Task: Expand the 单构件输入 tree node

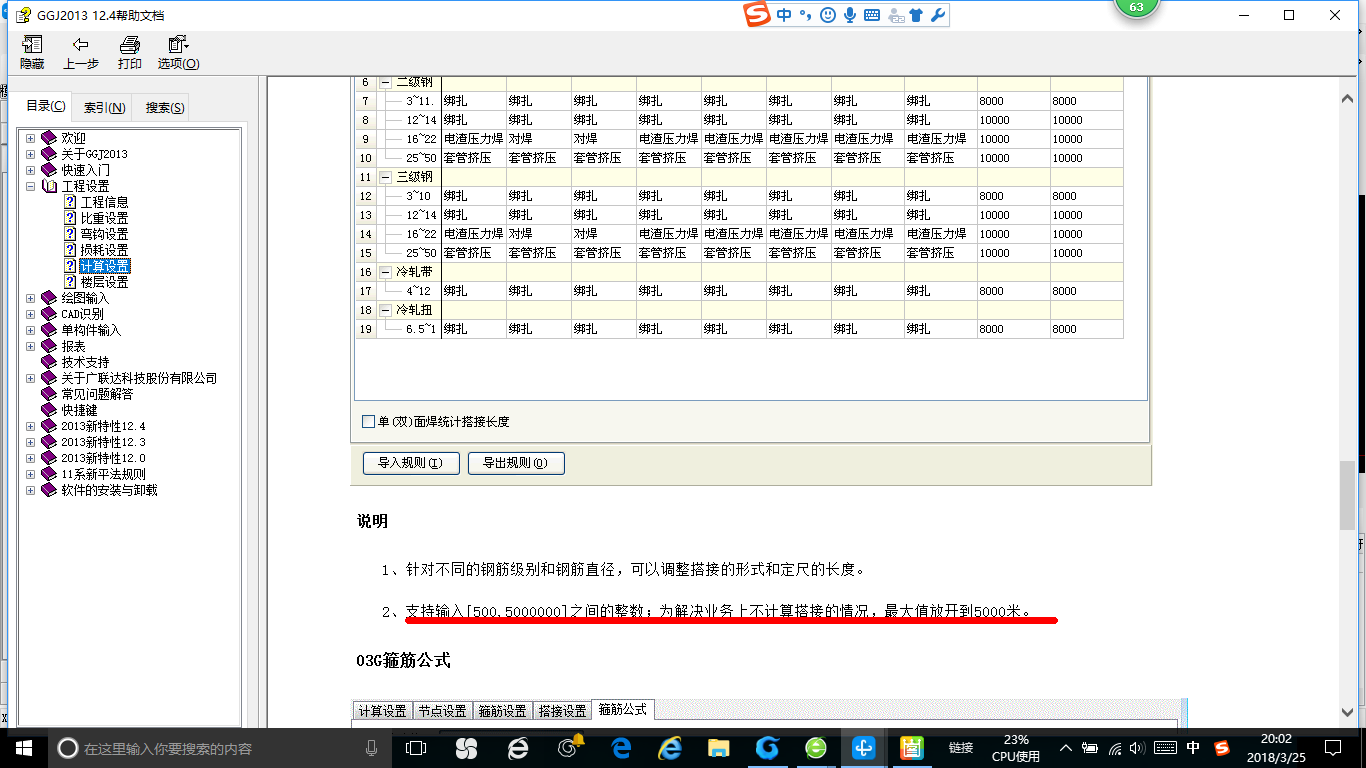Action: pyautogui.click(x=30, y=330)
